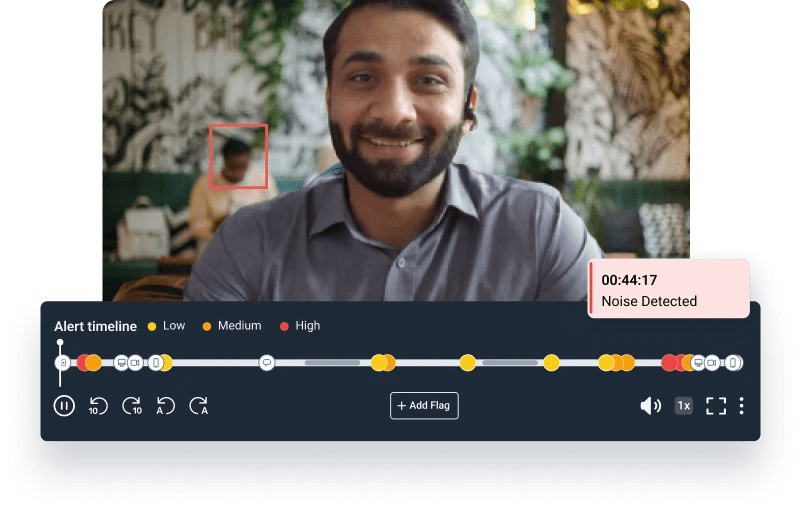Open the 1x playback speed selector
This screenshot has height=508, width=800.
point(684,406)
